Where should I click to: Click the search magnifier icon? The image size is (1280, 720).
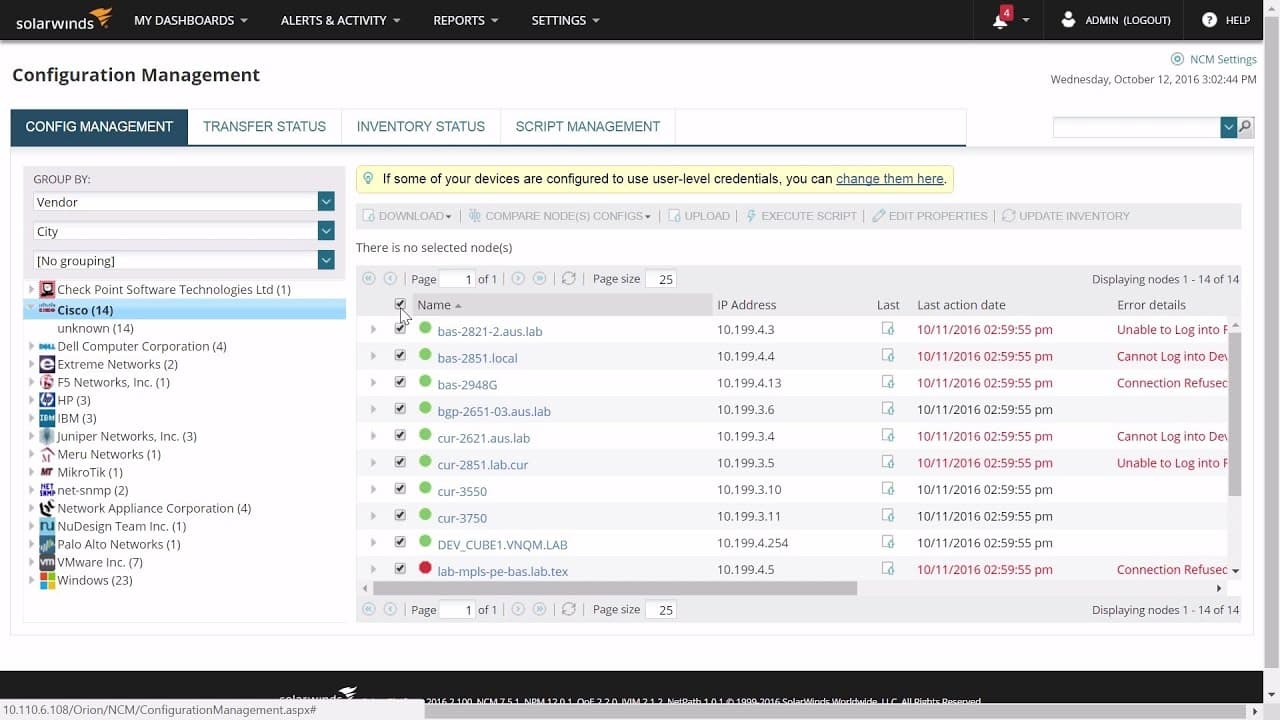pyautogui.click(x=1245, y=127)
